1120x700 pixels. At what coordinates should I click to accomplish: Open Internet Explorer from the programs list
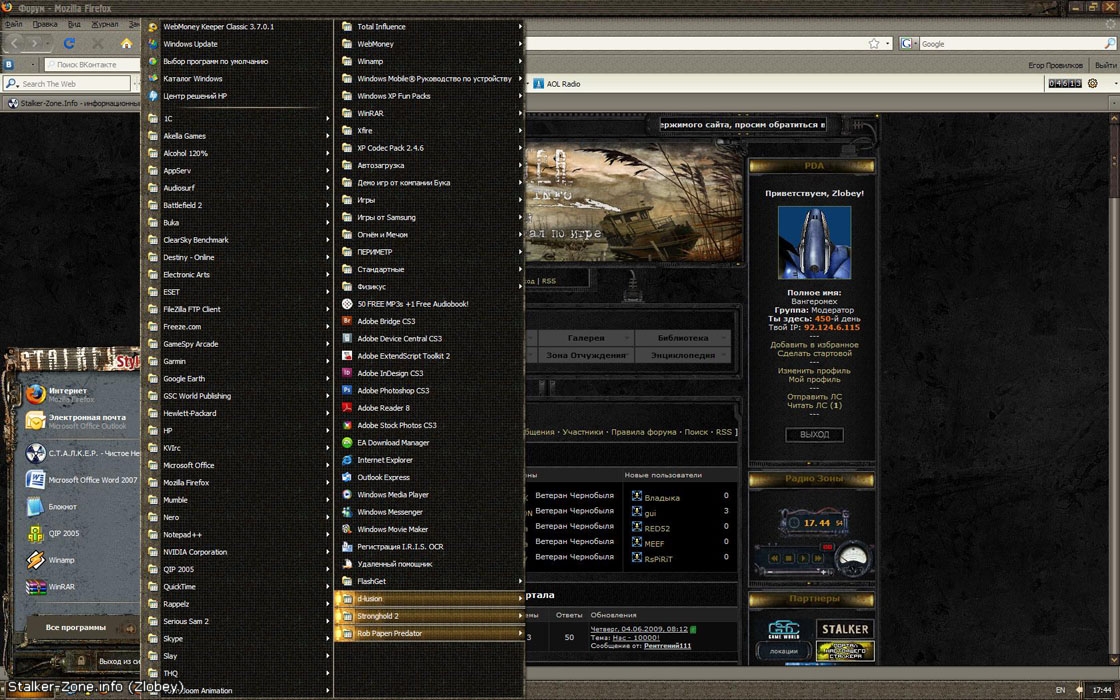[x=384, y=460]
